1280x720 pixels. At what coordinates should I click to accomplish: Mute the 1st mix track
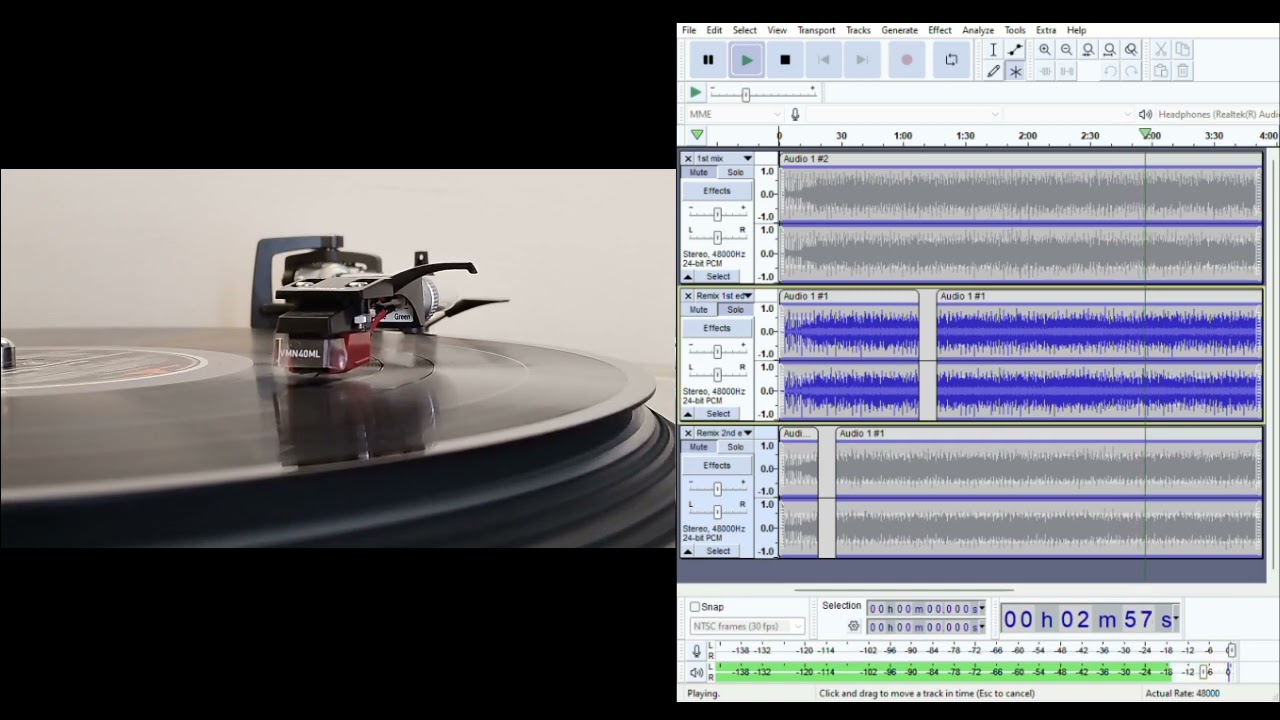tap(698, 172)
